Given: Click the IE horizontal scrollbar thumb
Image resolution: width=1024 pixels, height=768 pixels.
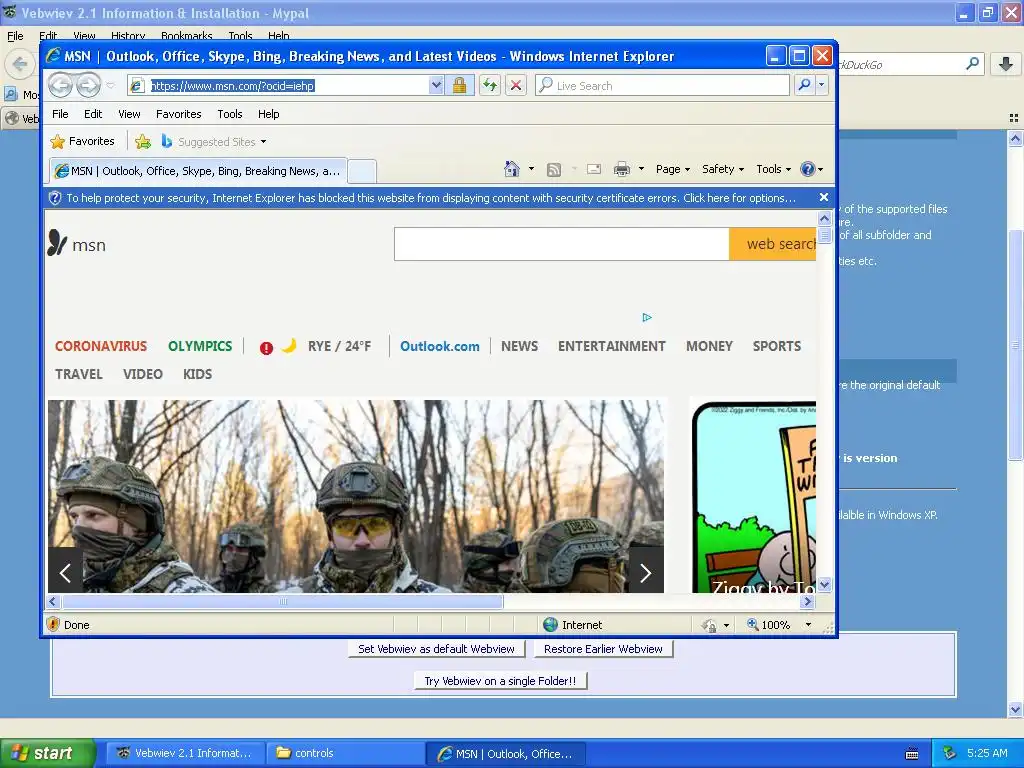Looking at the screenshot, I should tap(282, 601).
